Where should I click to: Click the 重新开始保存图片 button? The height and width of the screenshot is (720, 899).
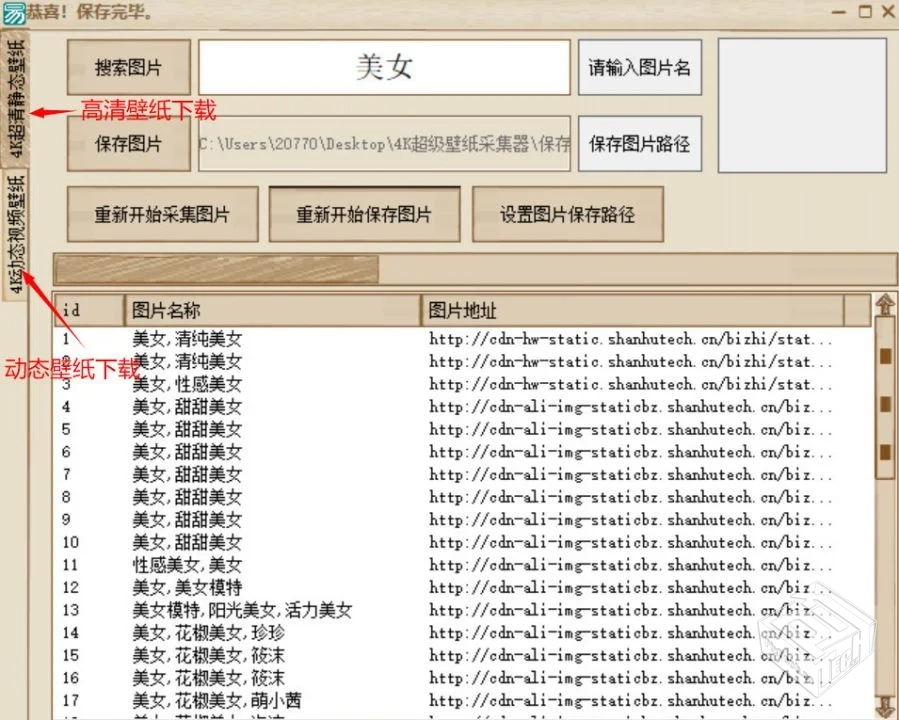[364, 213]
